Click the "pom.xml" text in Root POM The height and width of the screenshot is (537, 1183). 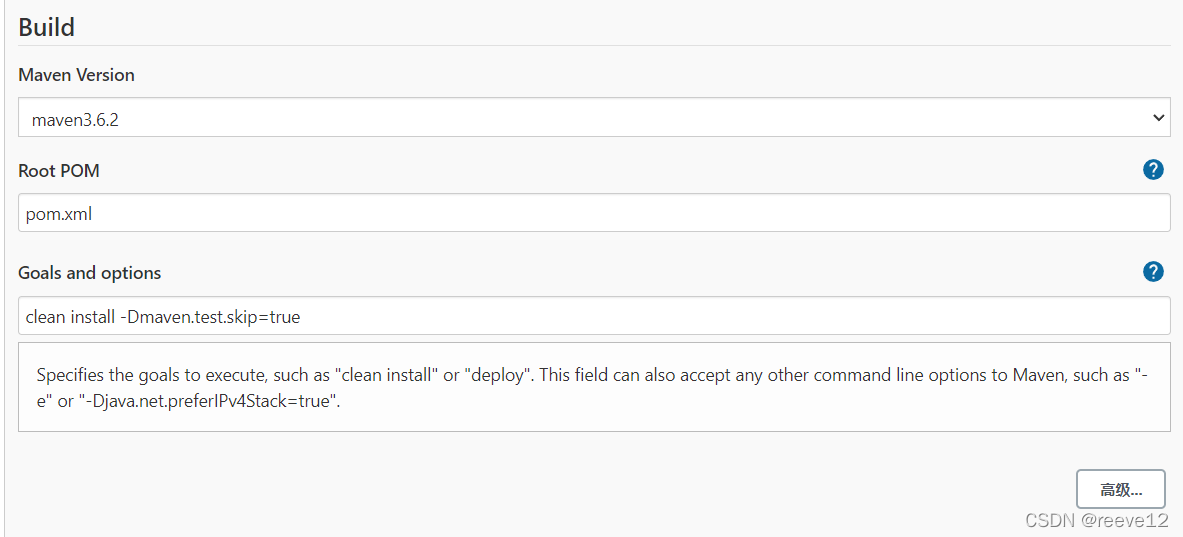pos(59,214)
